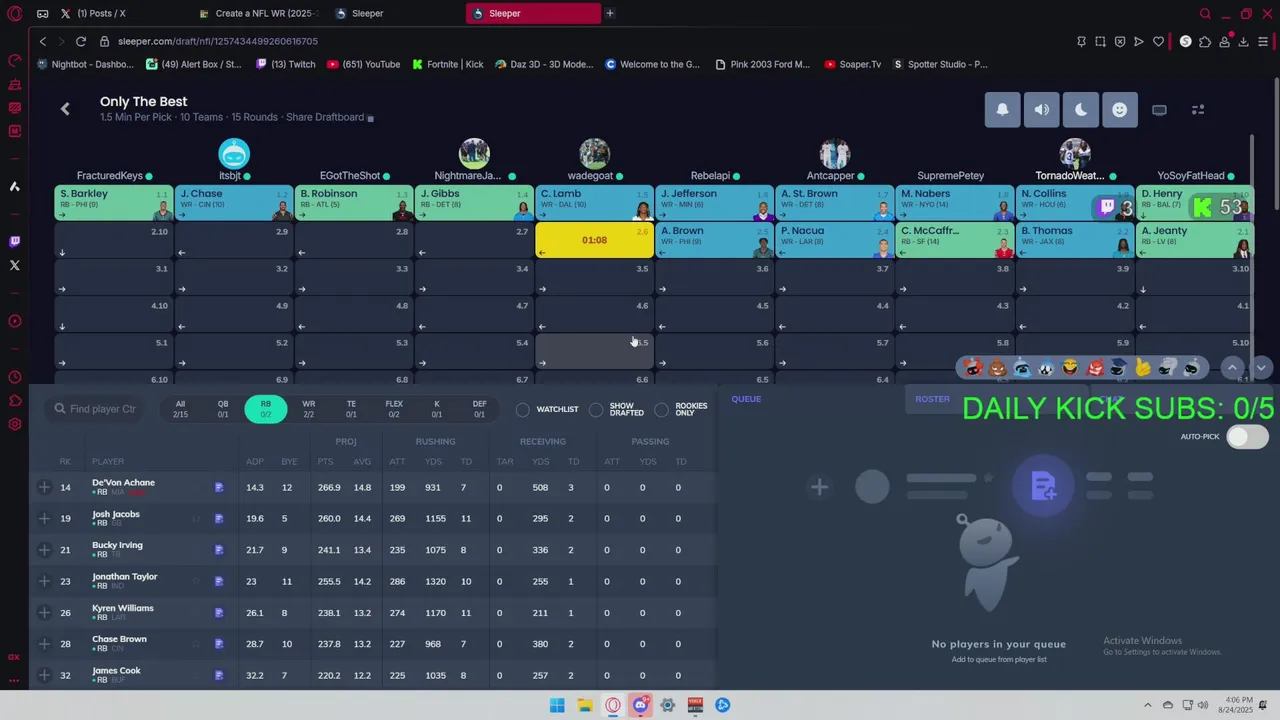The width and height of the screenshot is (1280, 720).
Task: Enable Rookies Only filter
Action: [x=681, y=410]
